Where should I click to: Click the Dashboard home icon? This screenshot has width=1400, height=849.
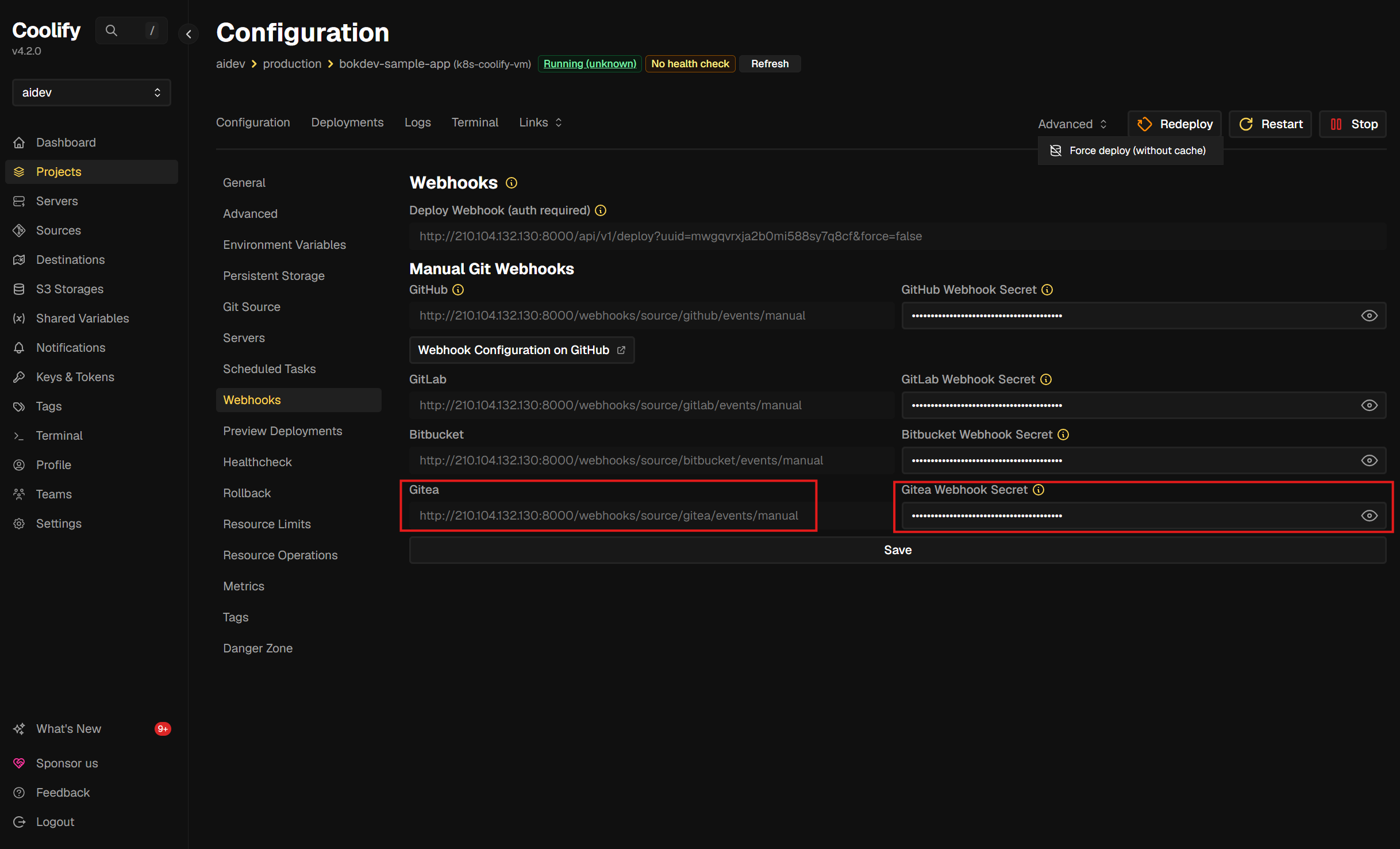[x=19, y=143]
